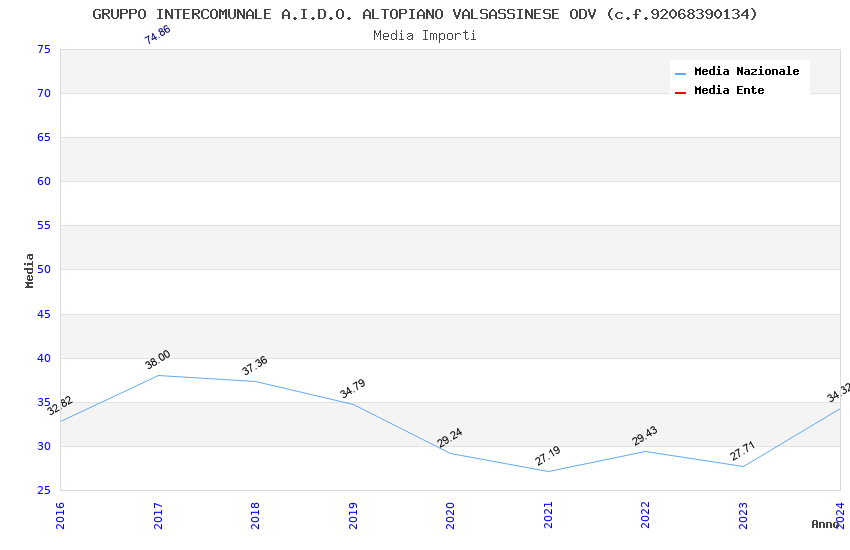Click the Anno x-axis title
Screen dimensions: 850x550
pyautogui.click(x=825, y=524)
